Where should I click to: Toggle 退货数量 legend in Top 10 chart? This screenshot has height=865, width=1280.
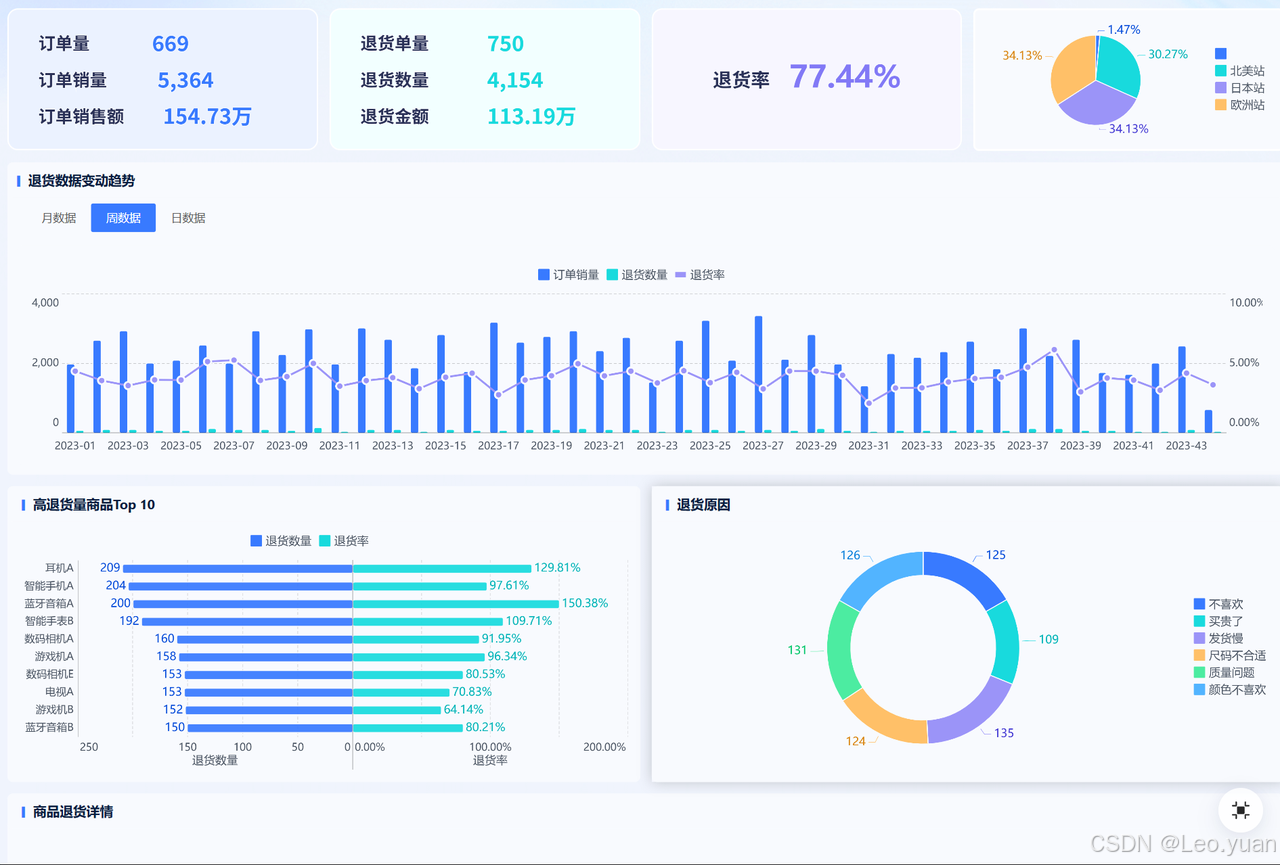(x=281, y=541)
